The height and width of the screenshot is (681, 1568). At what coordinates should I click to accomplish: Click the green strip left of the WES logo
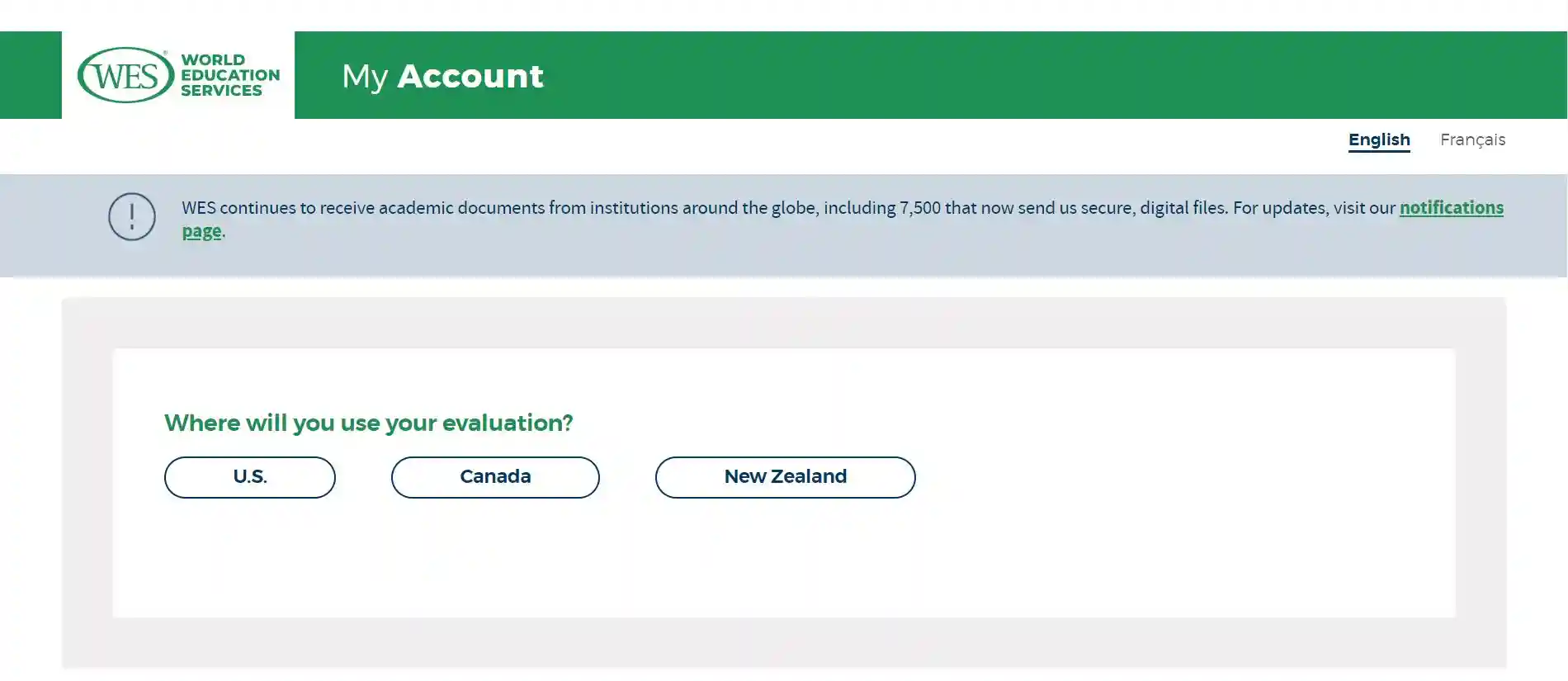pos(31,75)
